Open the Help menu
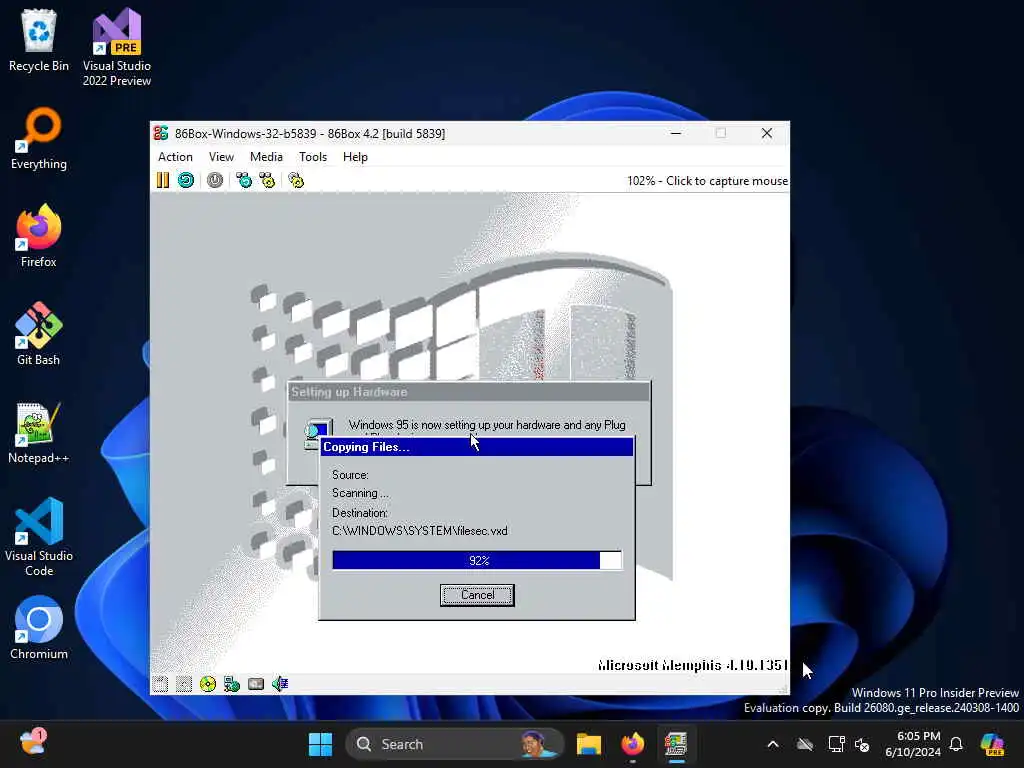This screenshot has height=768, width=1024. pyautogui.click(x=355, y=157)
